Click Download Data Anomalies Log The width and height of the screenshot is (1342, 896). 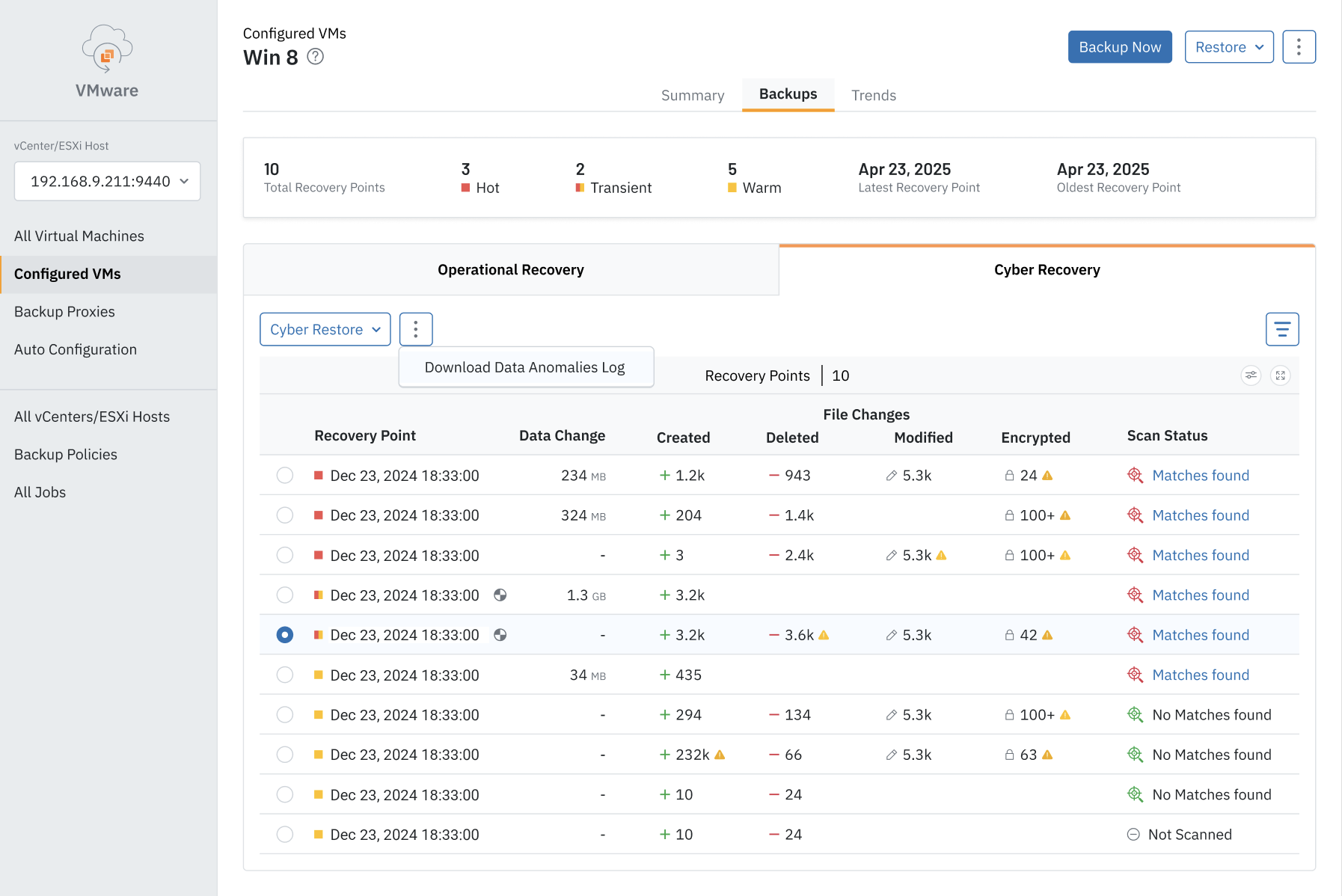(x=525, y=366)
